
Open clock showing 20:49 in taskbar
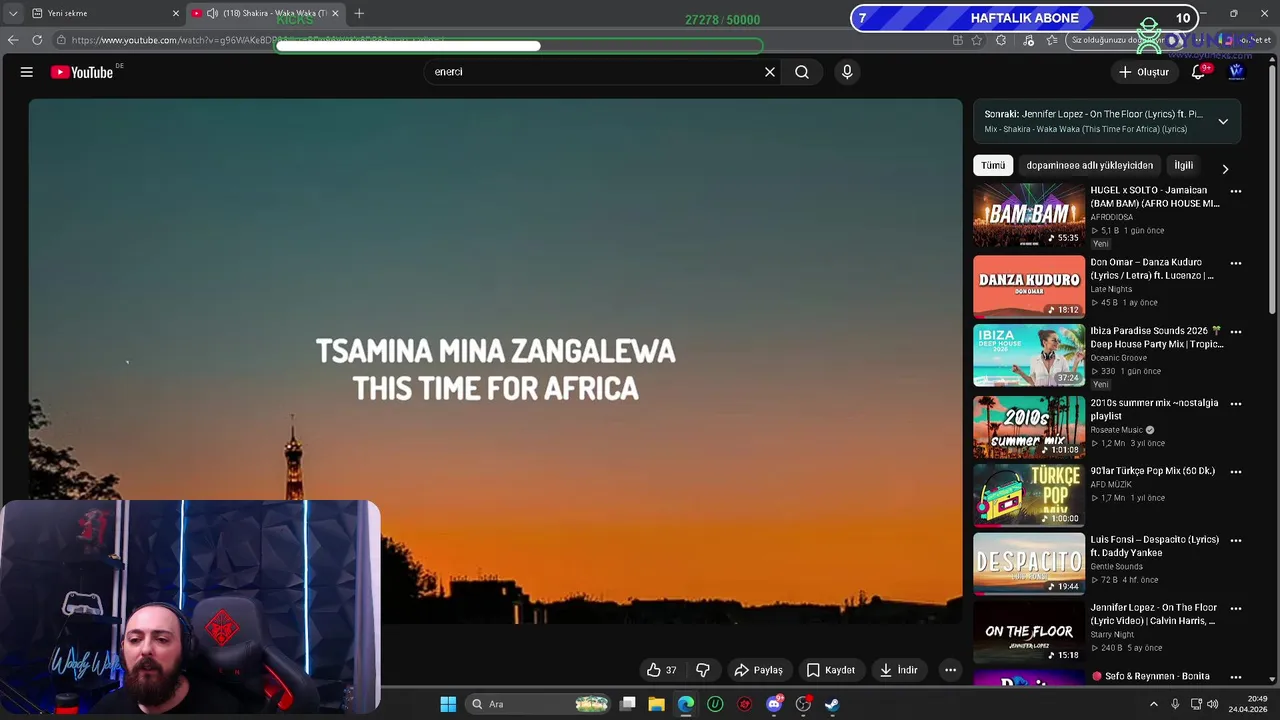[x=1249, y=704]
